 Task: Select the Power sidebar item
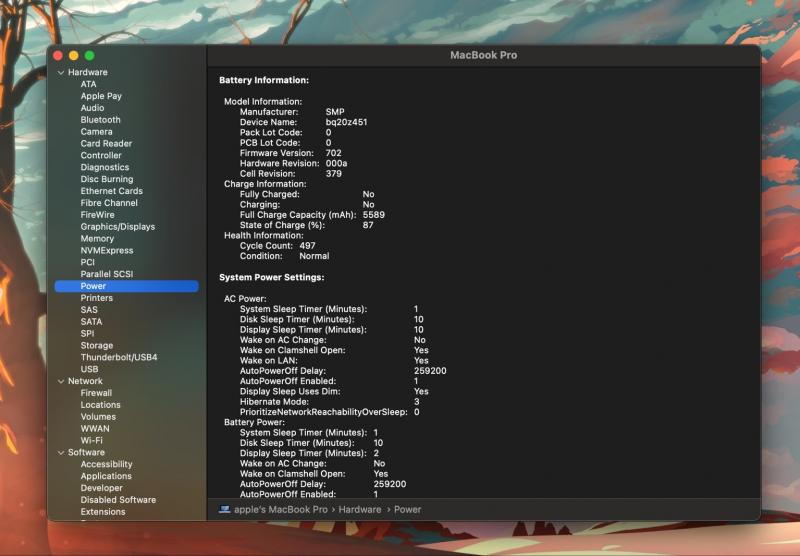pyautogui.click(x=93, y=286)
